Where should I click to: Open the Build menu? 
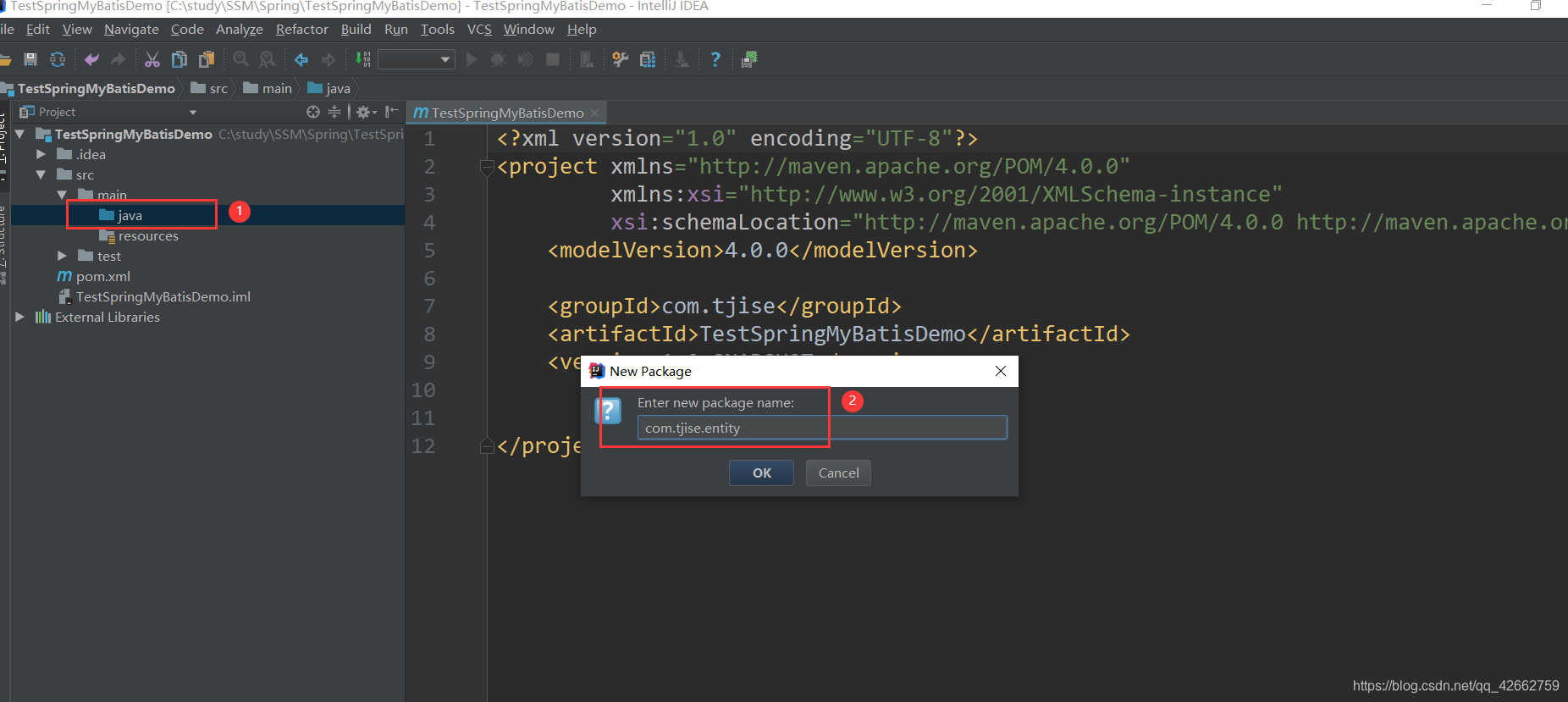tap(356, 29)
